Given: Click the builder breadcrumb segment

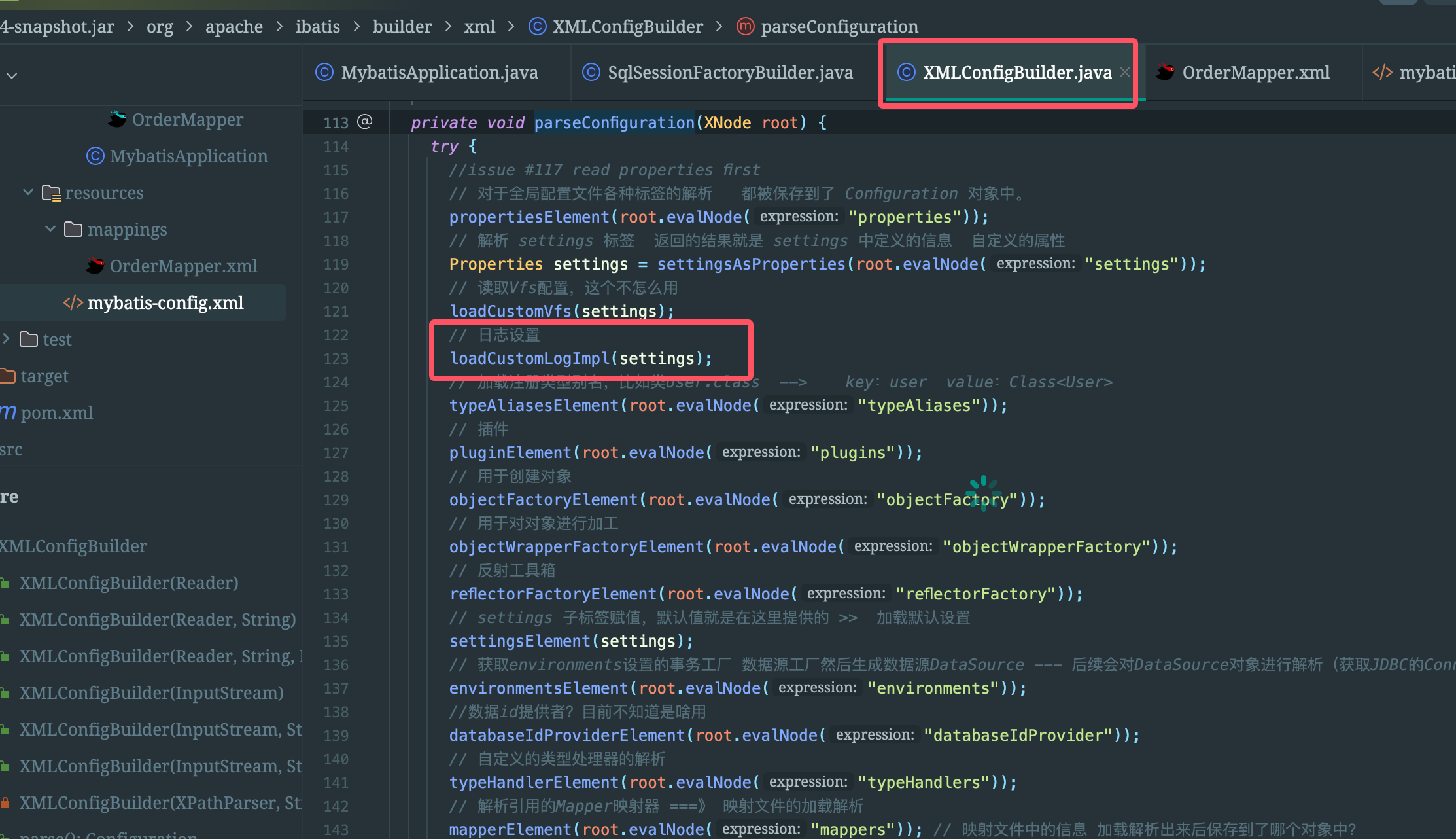Looking at the screenshot, I should (402, 26).
